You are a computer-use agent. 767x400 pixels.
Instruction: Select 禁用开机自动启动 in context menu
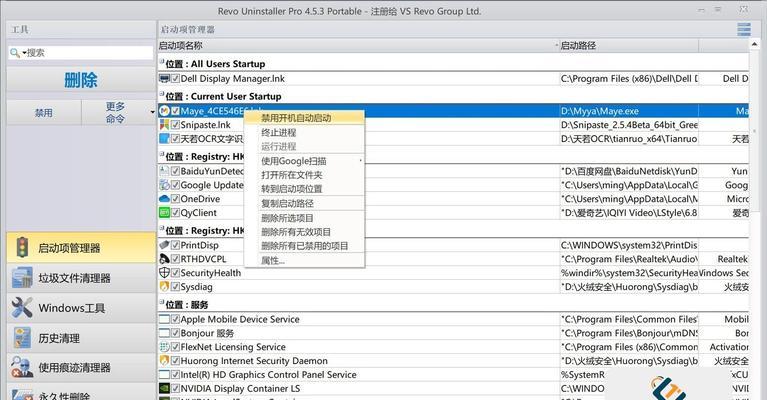point(304,118)
